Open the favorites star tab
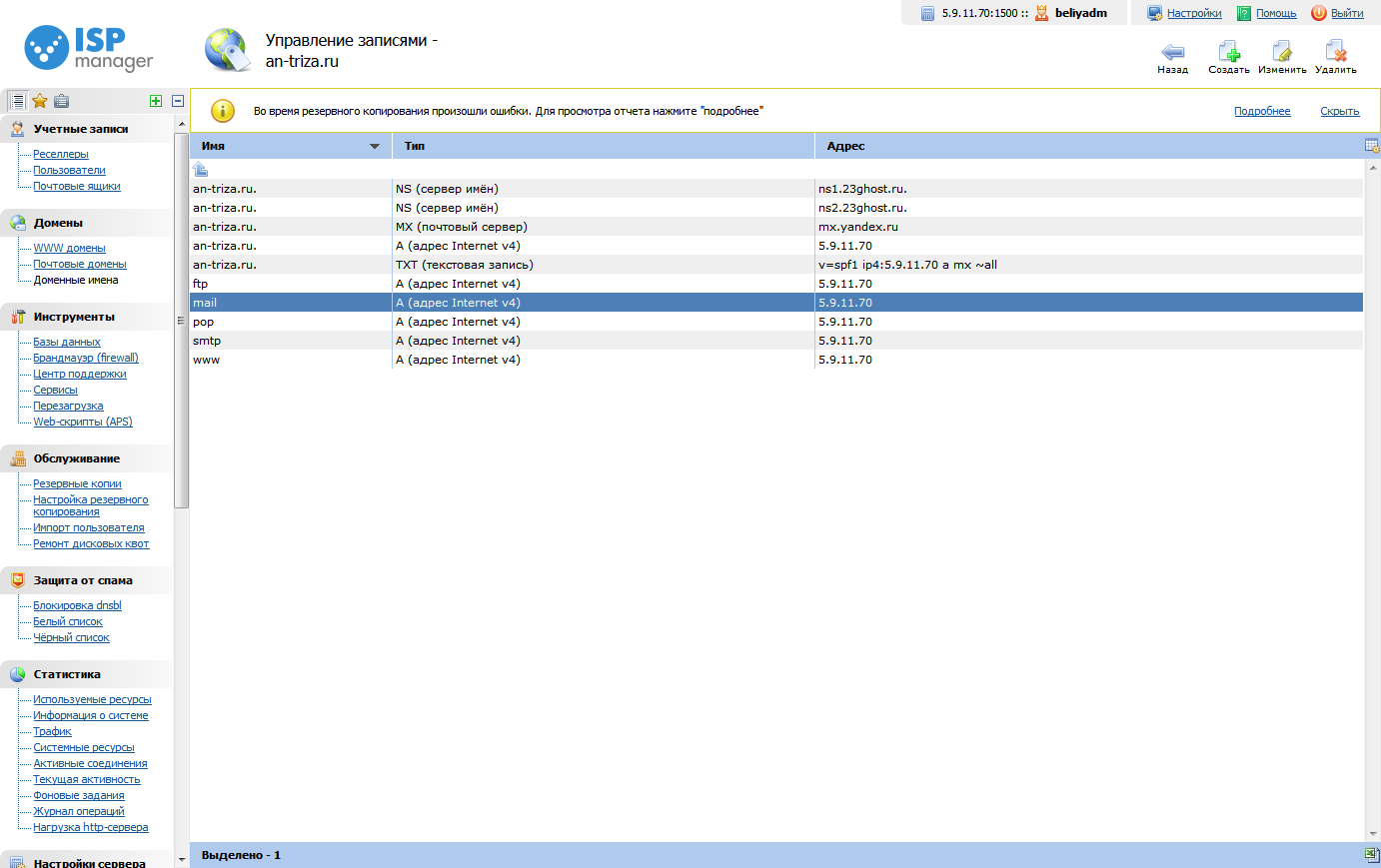Screen dimensions: 1381x868 click(40, 101)
